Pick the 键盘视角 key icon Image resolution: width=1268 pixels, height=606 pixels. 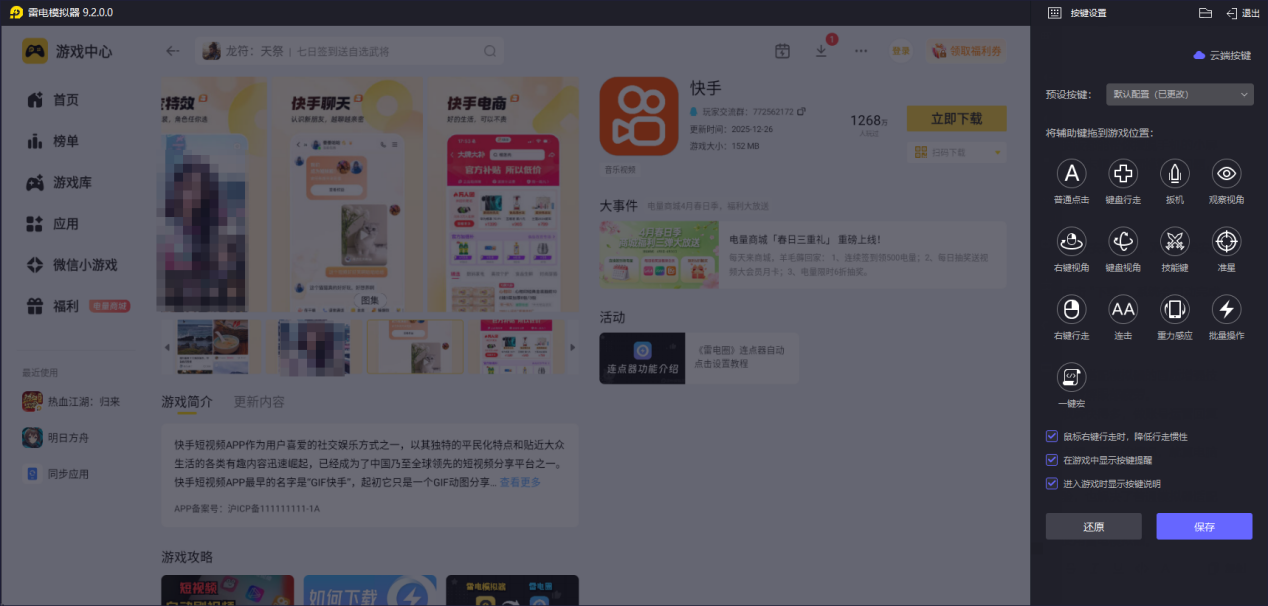tap(1123, 241)
